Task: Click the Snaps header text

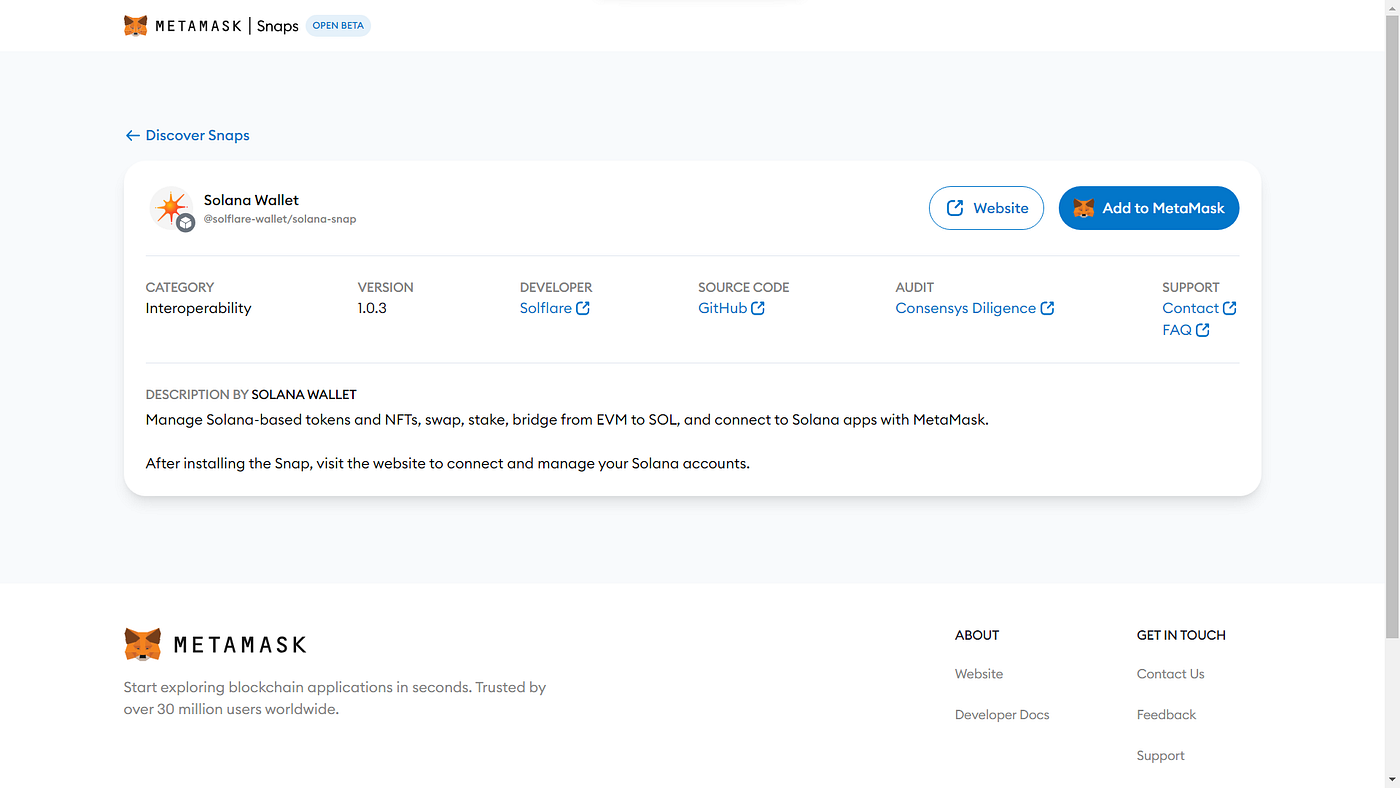Action: pyautogui.click(x=277, y=26)
